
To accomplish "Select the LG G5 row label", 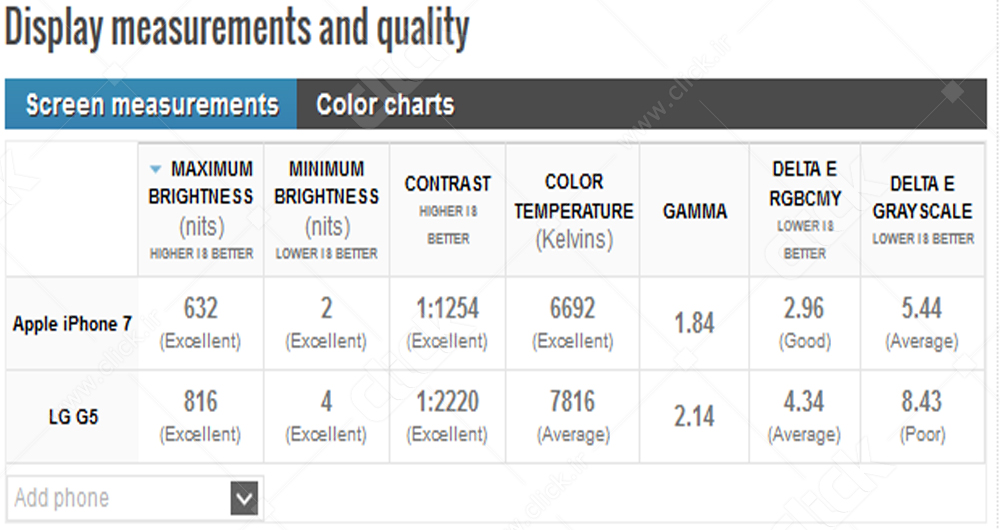I will click(72, 416).
